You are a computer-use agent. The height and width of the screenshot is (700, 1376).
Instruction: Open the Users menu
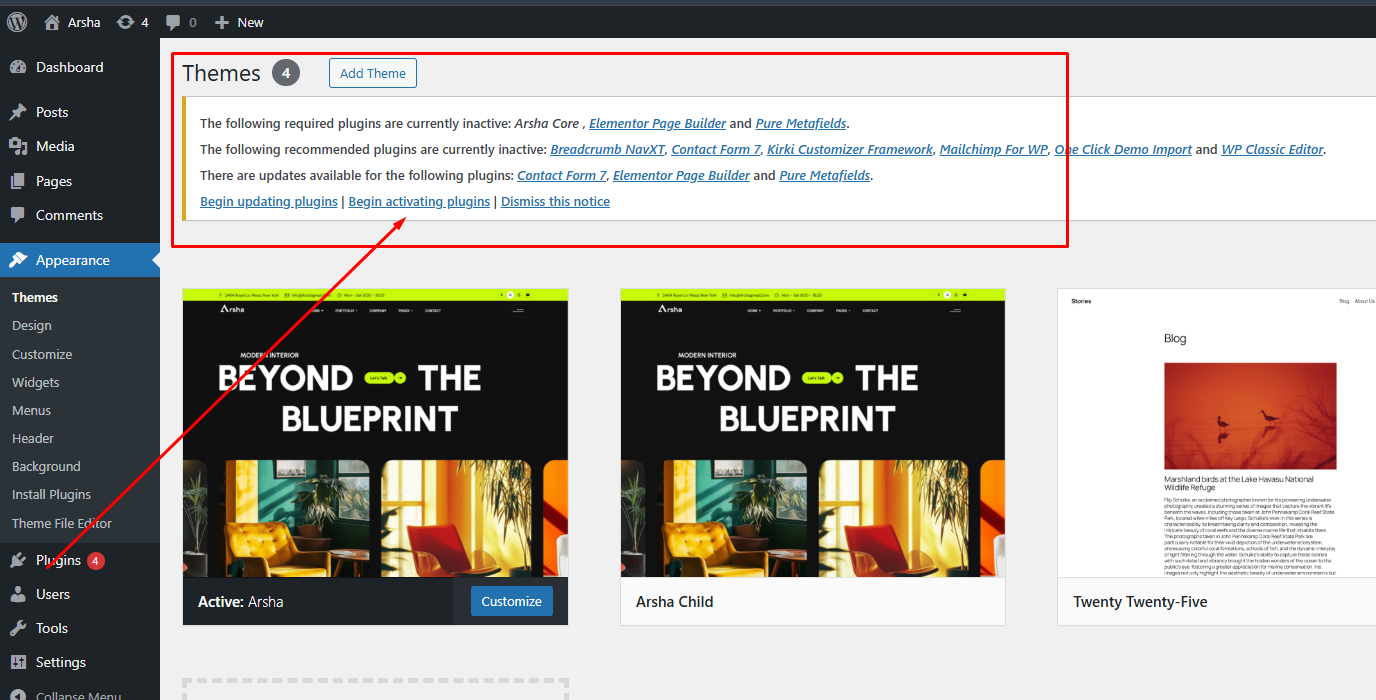80,594
